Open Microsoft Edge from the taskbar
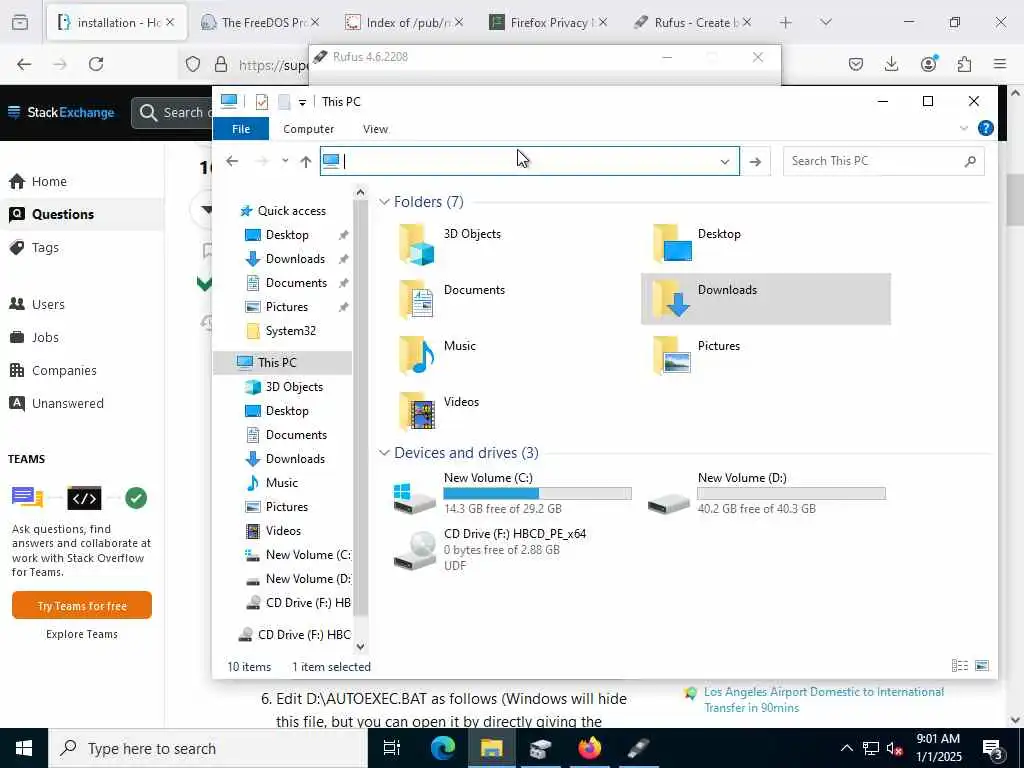Image resolution: width=1024 pixels, height=768 pixels. [442, 748]
